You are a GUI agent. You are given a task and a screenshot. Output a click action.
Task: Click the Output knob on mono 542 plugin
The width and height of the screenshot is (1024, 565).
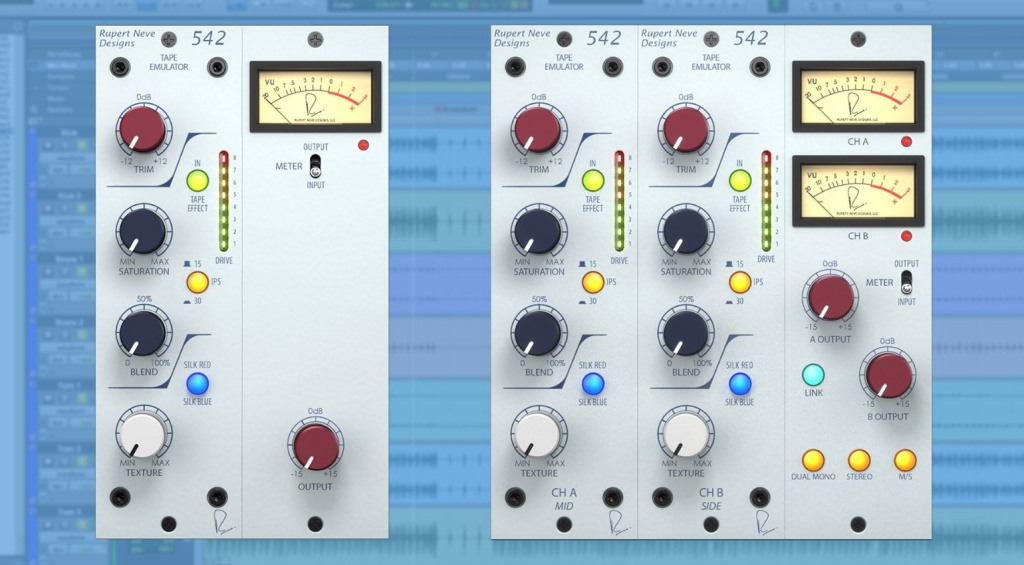pos(315,446)
